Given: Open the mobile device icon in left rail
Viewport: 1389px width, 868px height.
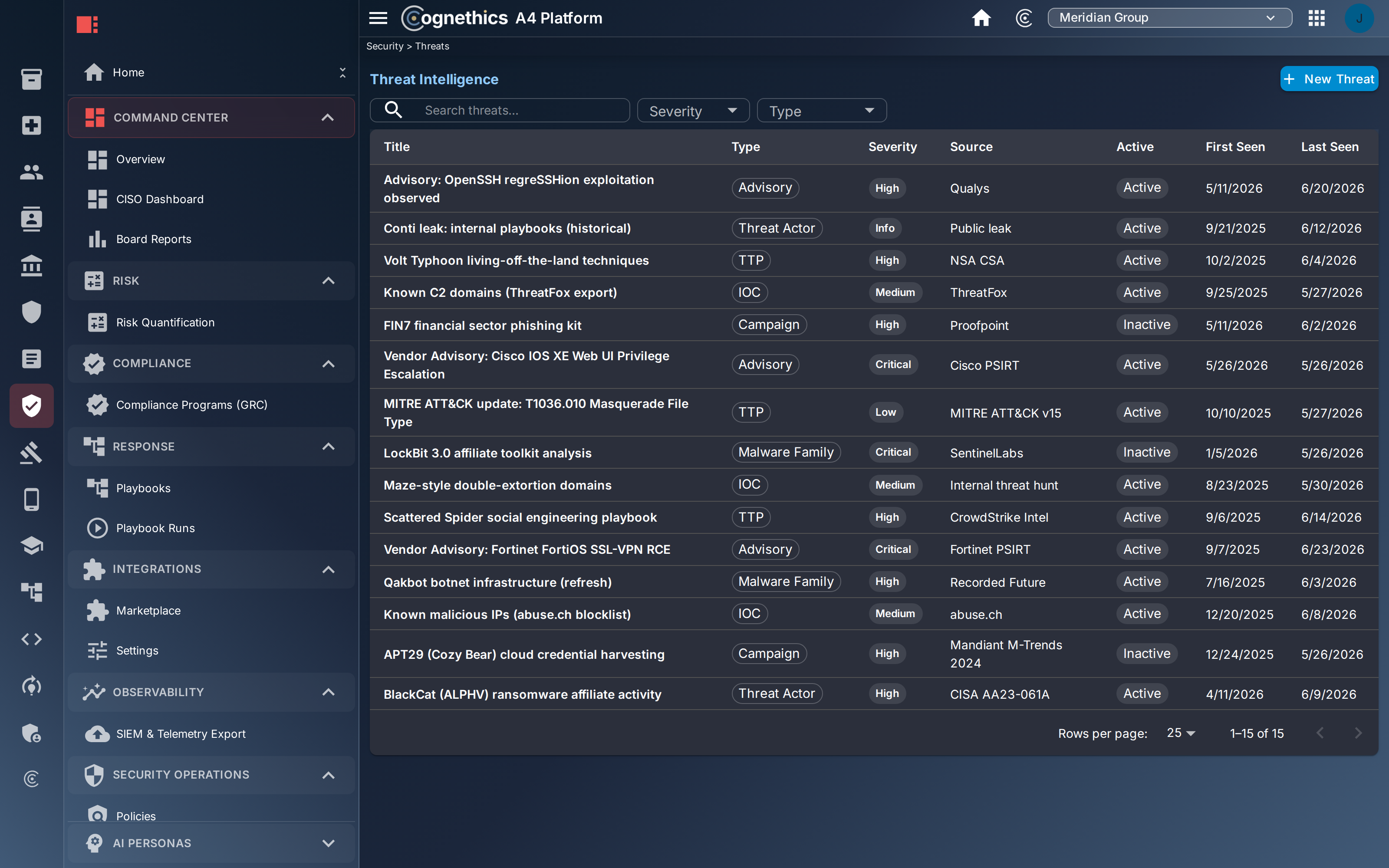Looking at the screenshot, I should [32, 500].
